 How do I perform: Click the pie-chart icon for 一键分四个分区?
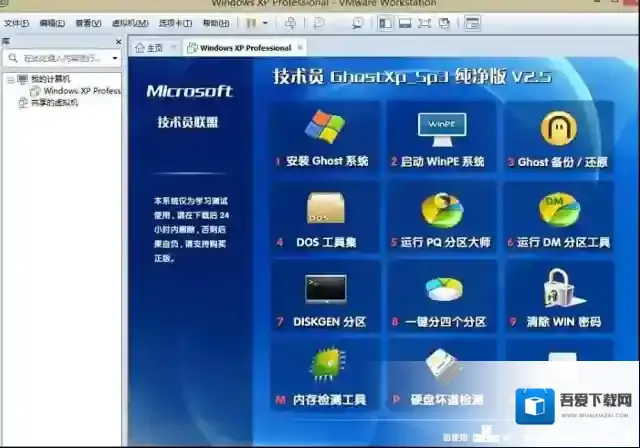click(444, 289)
